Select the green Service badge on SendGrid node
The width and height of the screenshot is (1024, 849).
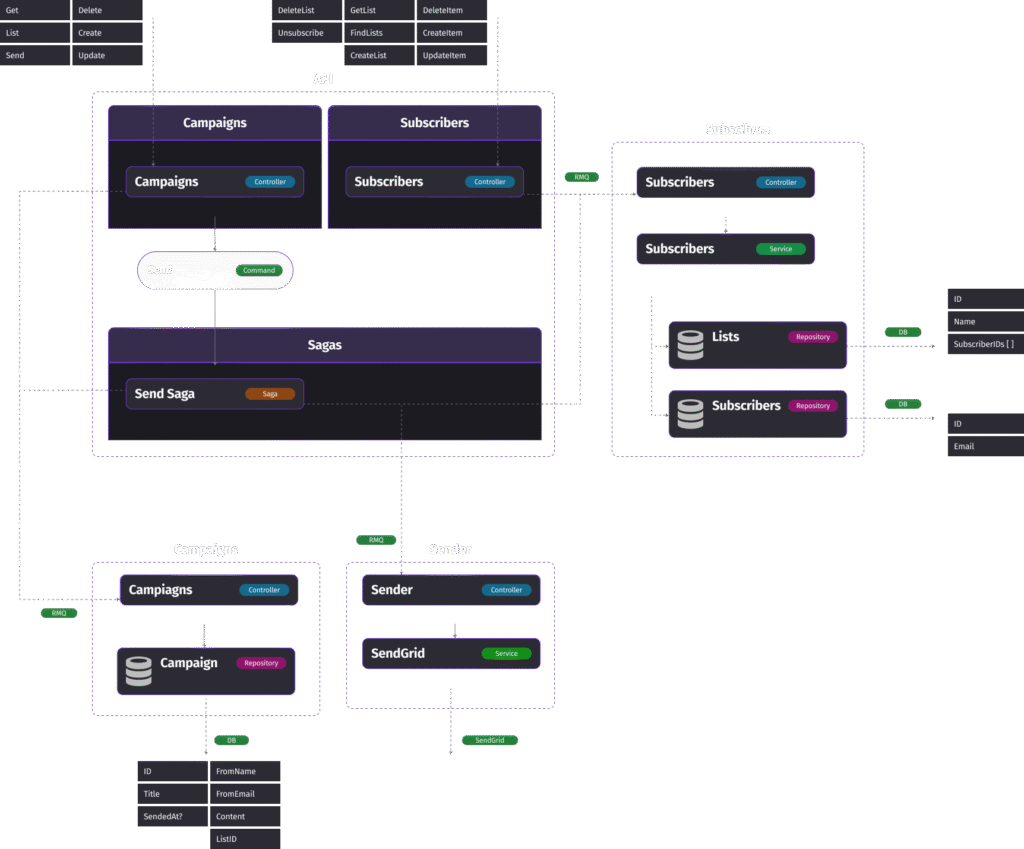[506, 653]
